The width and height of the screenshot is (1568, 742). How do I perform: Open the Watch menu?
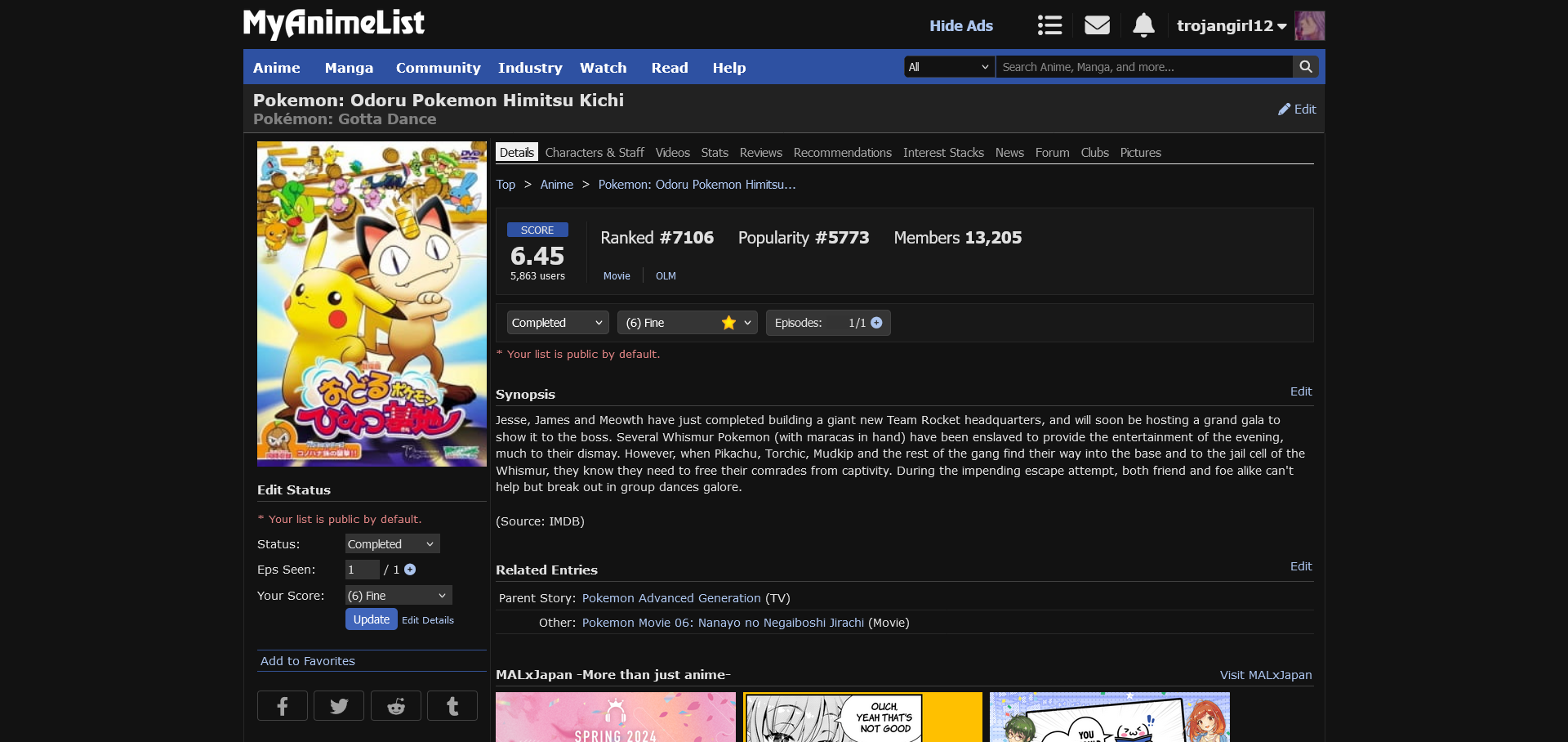[x=604, y=68]
